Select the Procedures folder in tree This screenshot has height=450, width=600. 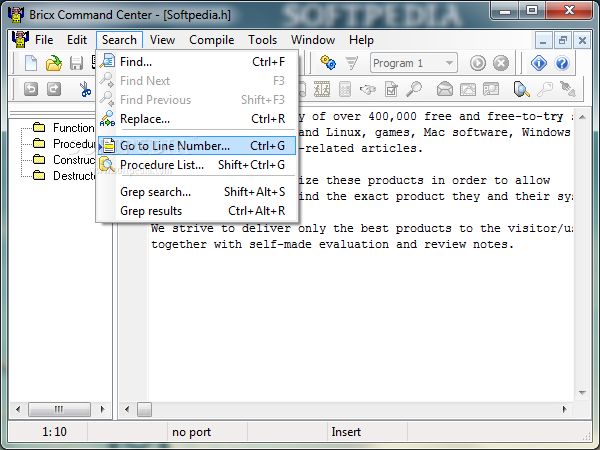64,143
